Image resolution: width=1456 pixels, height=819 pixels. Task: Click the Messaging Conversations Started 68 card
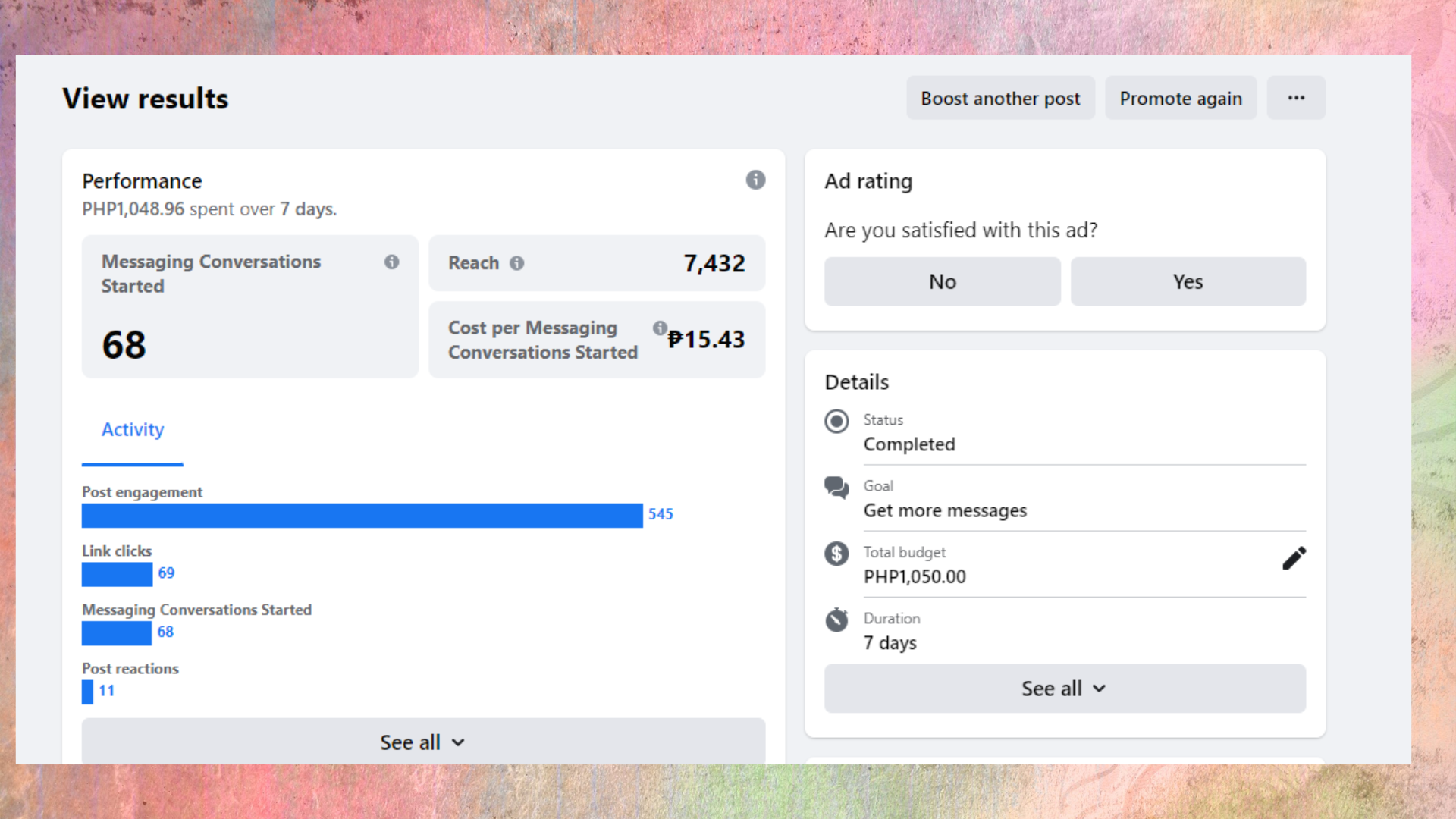(249, 307)
